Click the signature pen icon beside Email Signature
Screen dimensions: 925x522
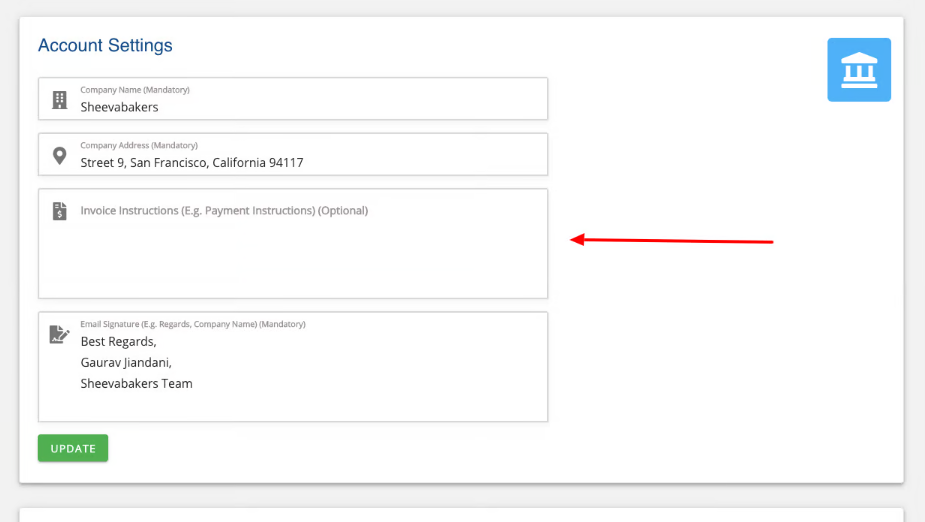coord(59,335)
